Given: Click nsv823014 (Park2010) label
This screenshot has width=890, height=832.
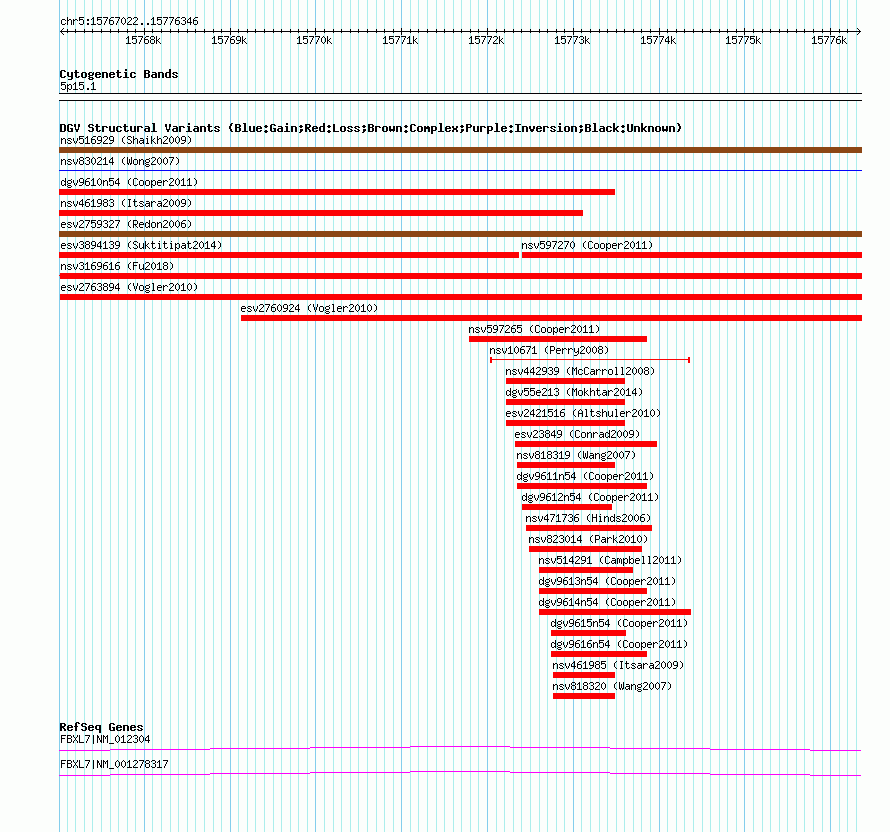Looking at the screenshot, I should tap(588, 539).
